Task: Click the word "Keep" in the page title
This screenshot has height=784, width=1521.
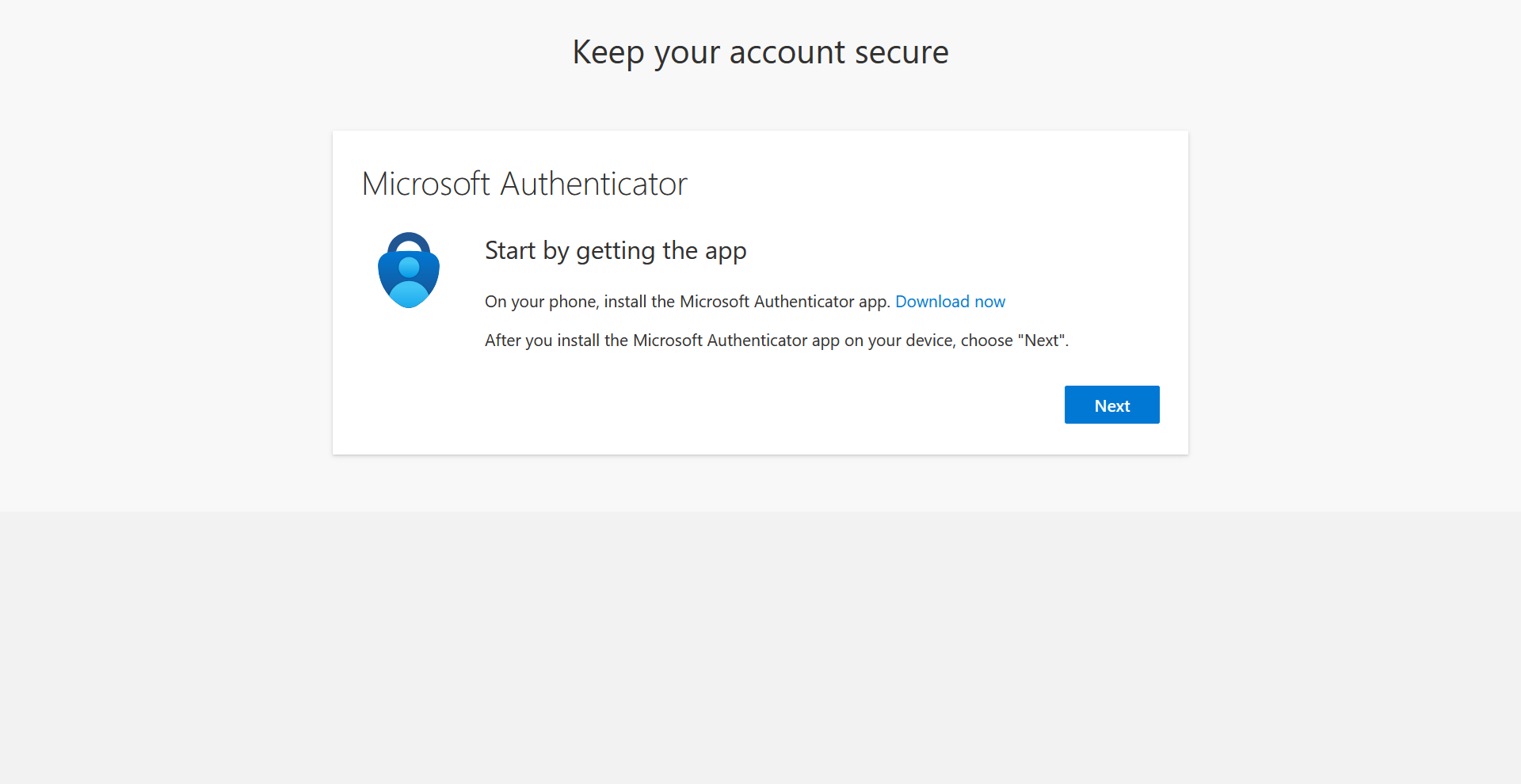Action: [608, 52]
